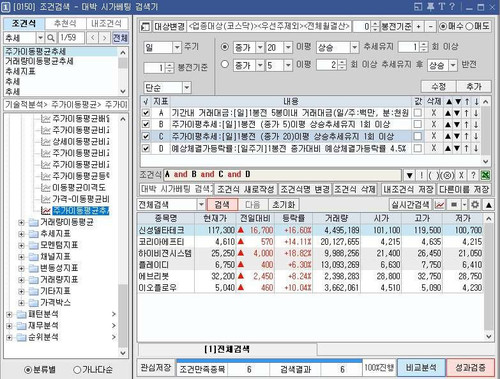Expand the 패턴분석 folder
500x379 pixels.
(9, 314)
